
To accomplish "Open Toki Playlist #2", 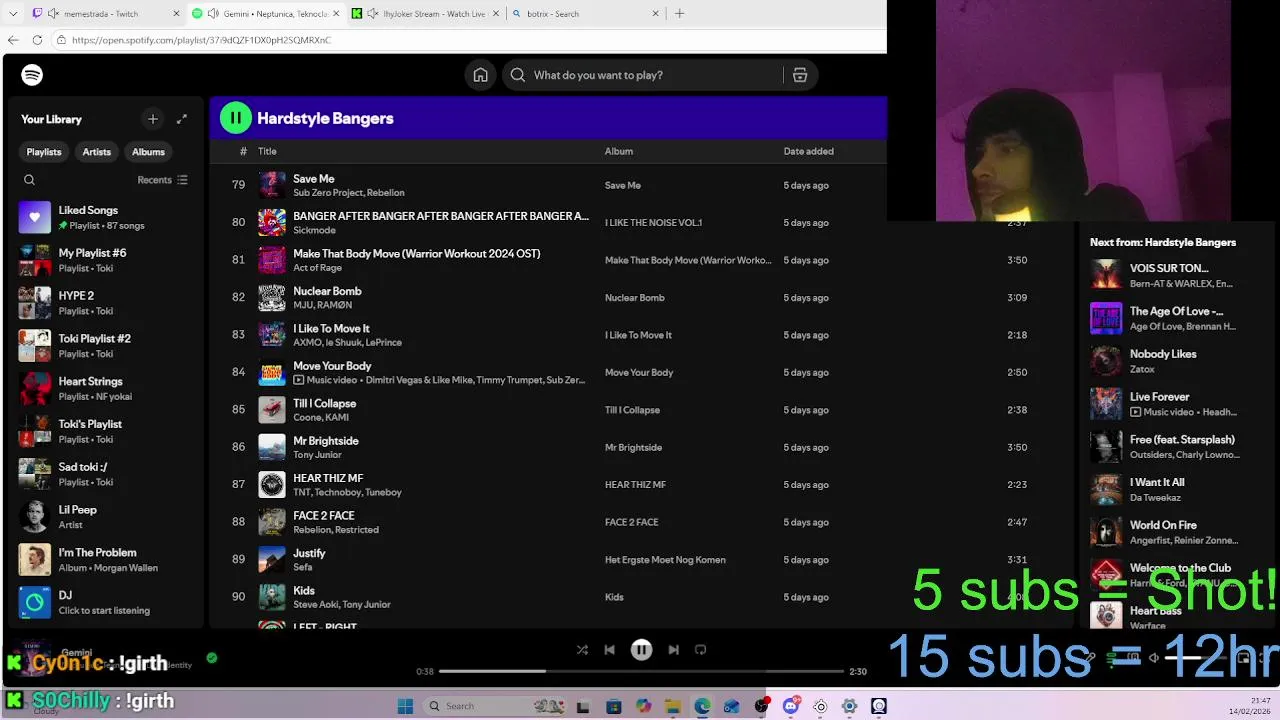I will tap(105, 346).
